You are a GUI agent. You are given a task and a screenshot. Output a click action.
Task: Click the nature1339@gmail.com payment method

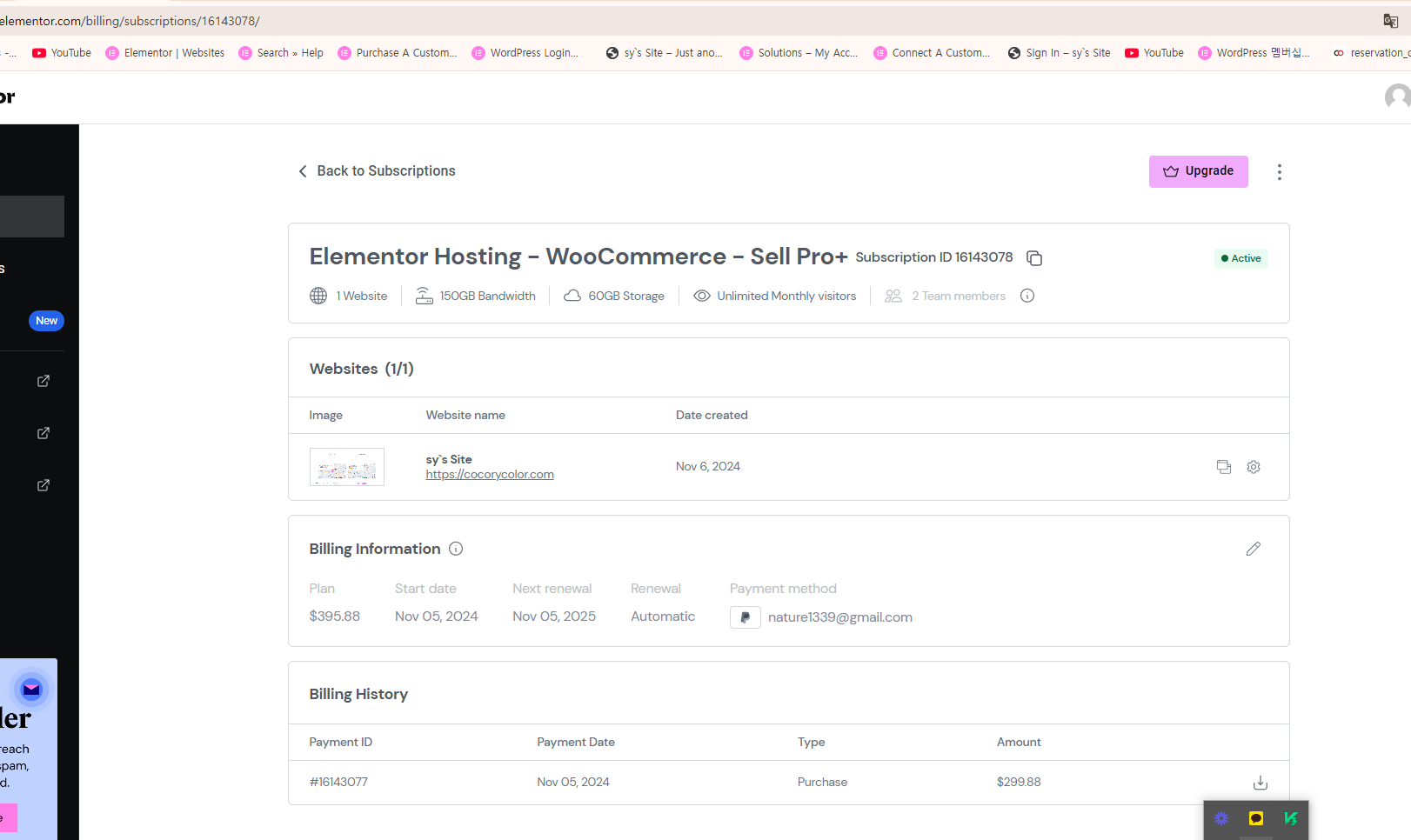coord(840,617)
